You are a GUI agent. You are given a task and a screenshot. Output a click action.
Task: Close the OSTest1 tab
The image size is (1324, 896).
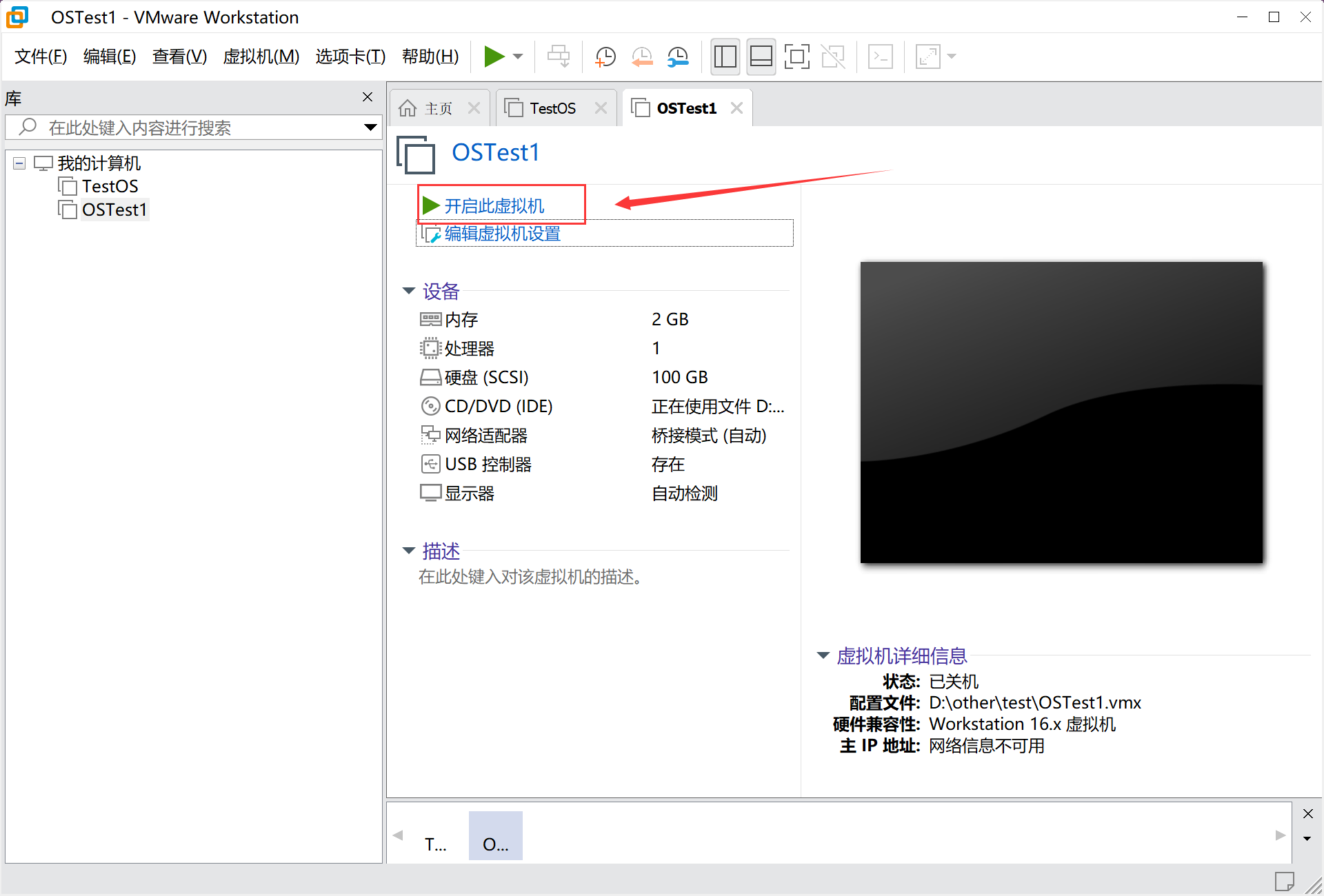736,108
